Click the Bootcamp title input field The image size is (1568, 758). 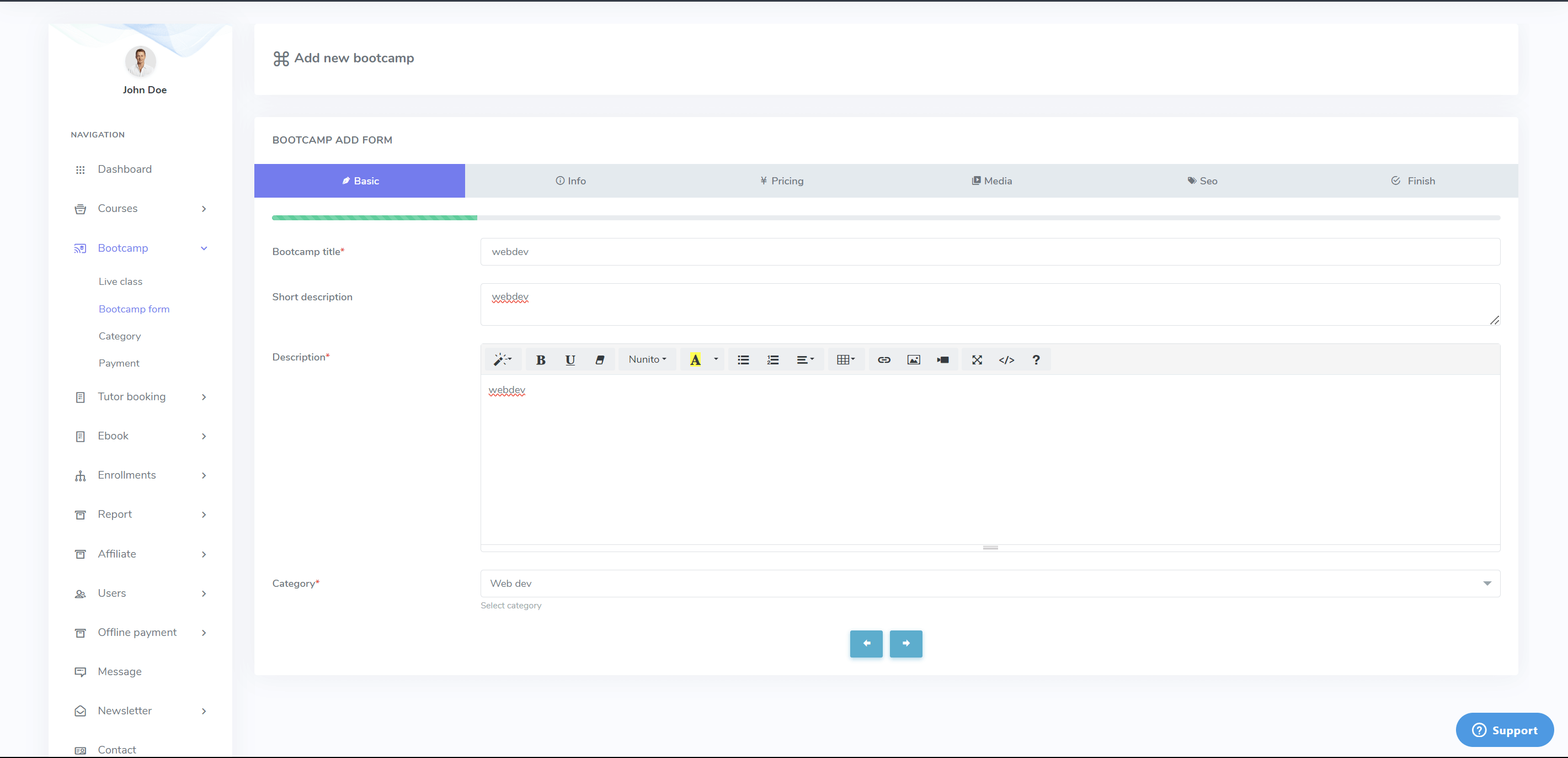(x=989, y=252)
